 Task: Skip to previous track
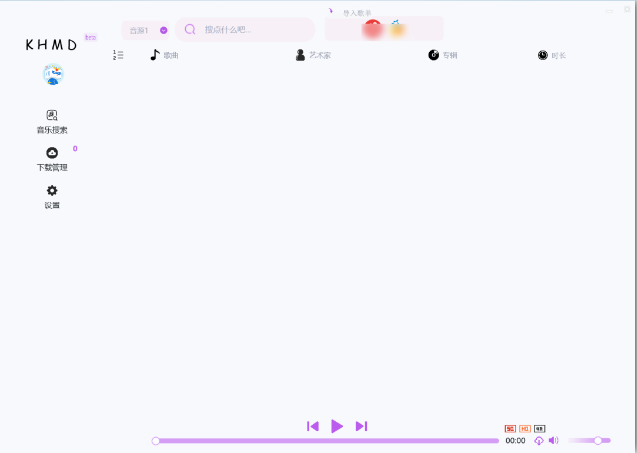(313, 426)
